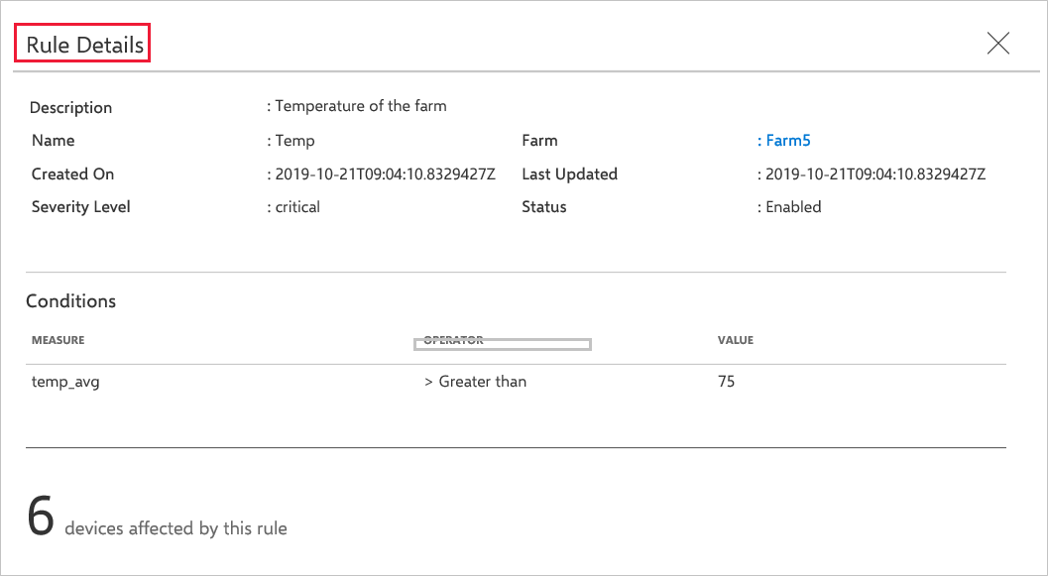Screen dimensions: 1048x576
Task: Click the VALUE column header
Action: [735, 340]
